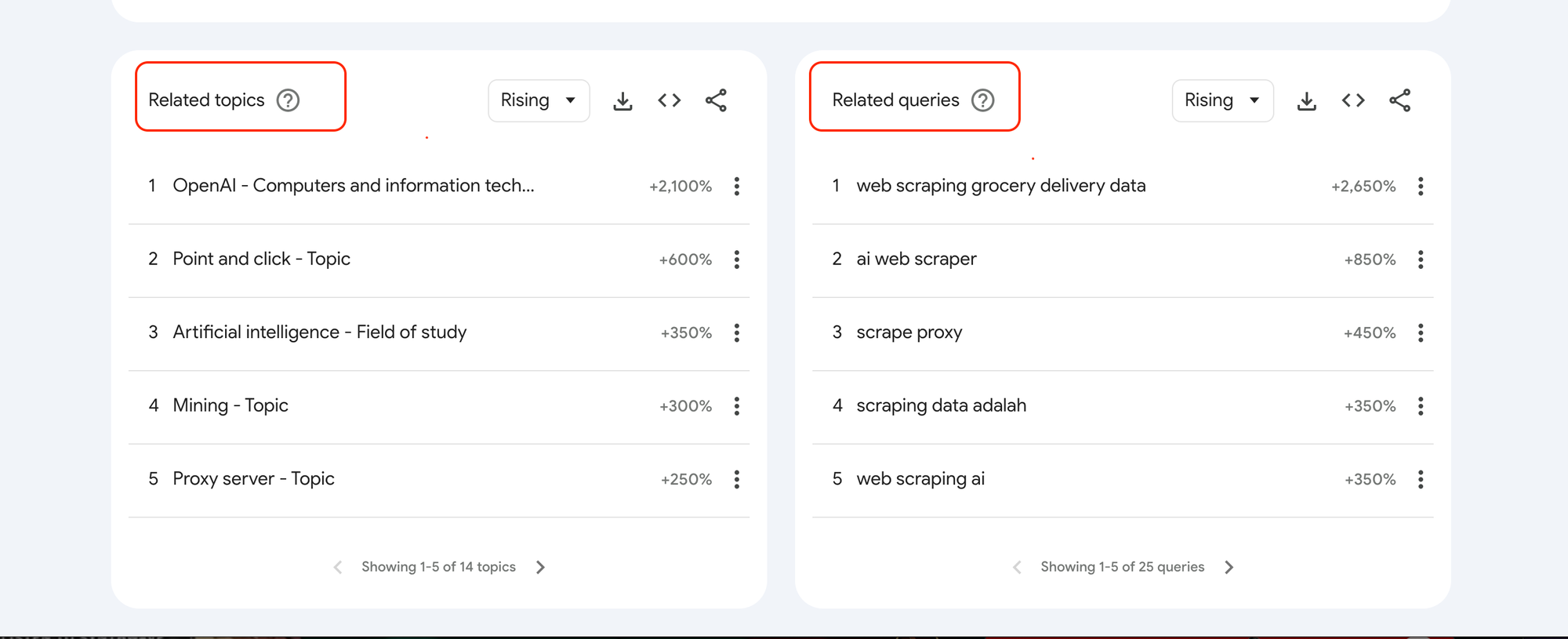Share the Related topics card
Screen dimensions: 1568x639
(x=716, y=100)
